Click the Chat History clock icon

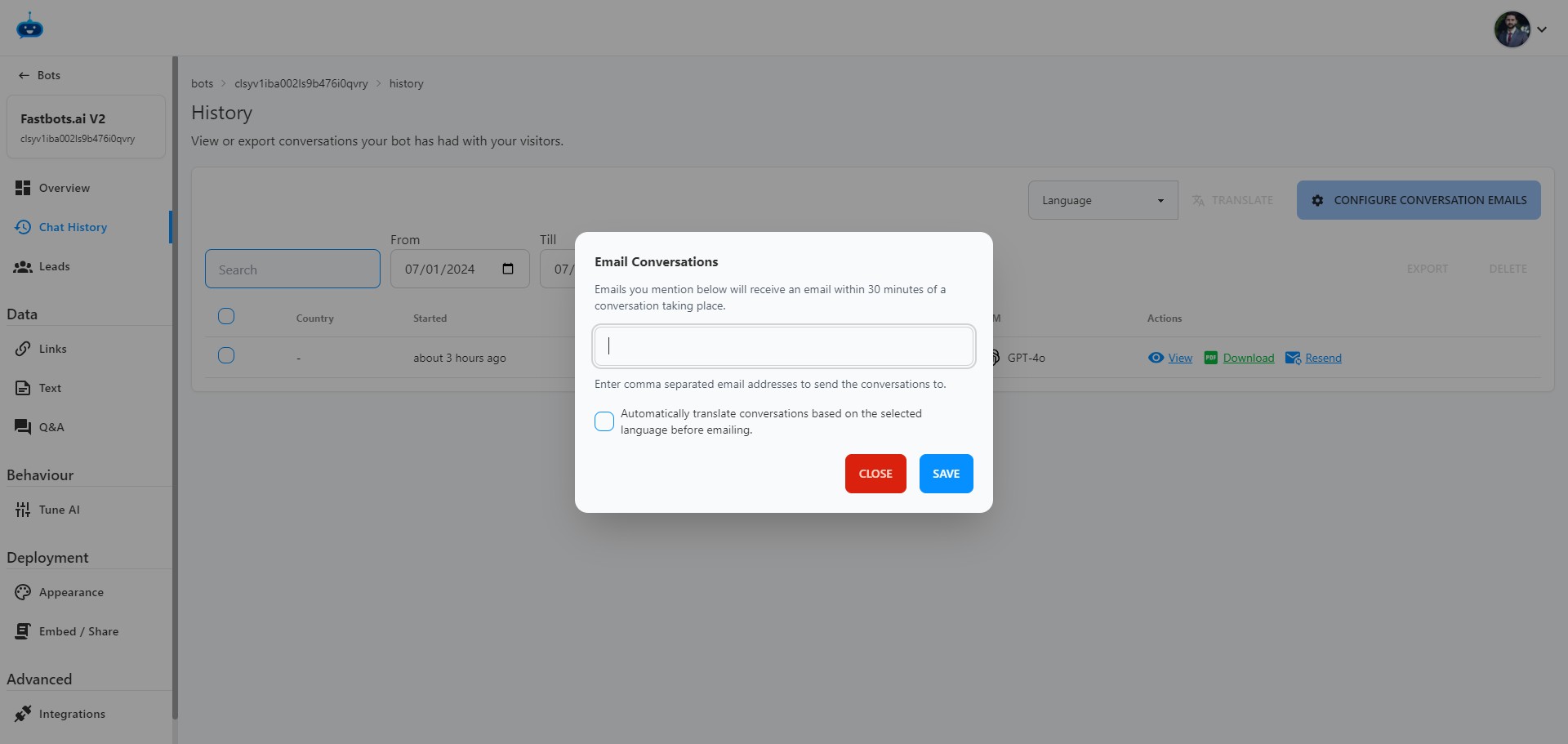[x=23, y=227]
